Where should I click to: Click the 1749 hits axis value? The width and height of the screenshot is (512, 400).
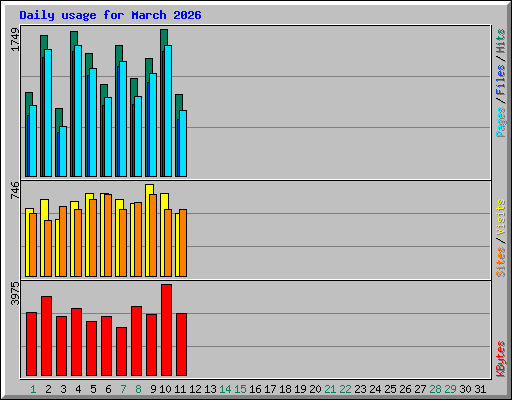[x=15, y=40]
